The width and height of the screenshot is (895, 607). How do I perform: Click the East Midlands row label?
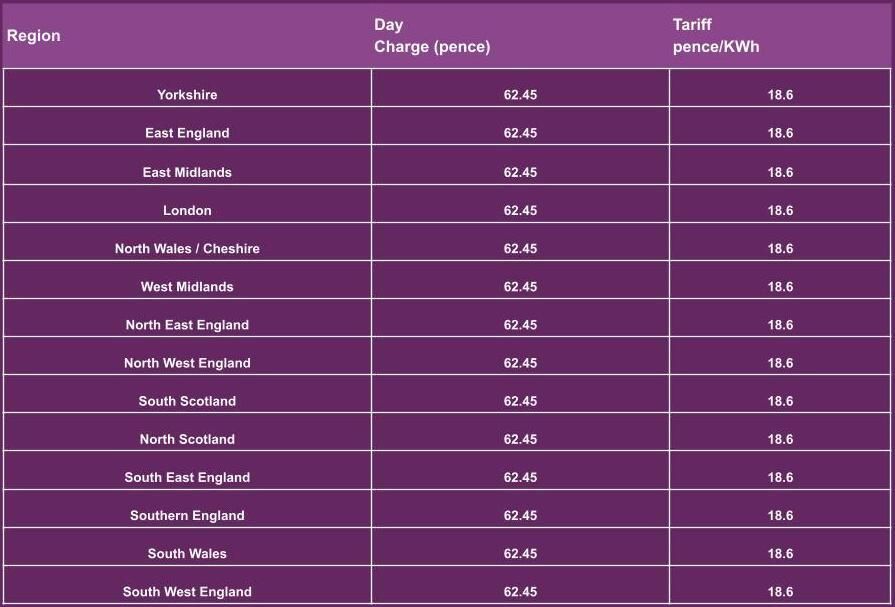pos(187,172)
